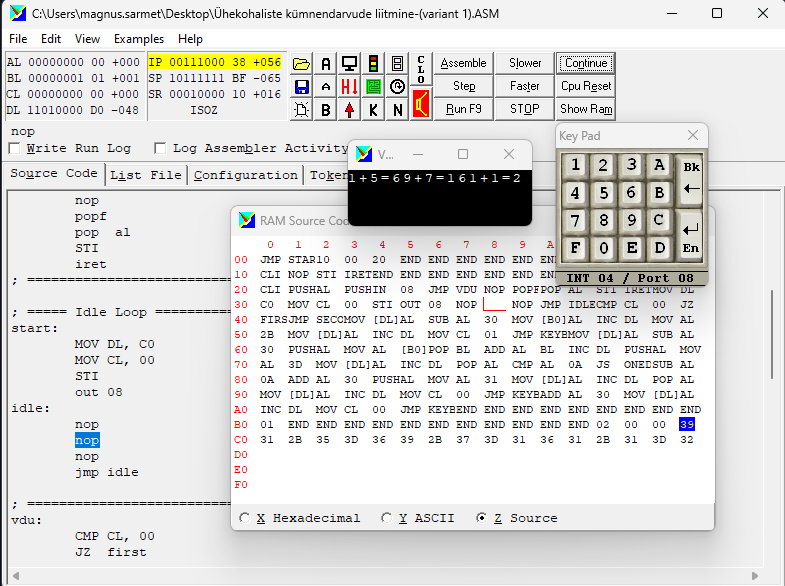Click the Slower button

525,63
